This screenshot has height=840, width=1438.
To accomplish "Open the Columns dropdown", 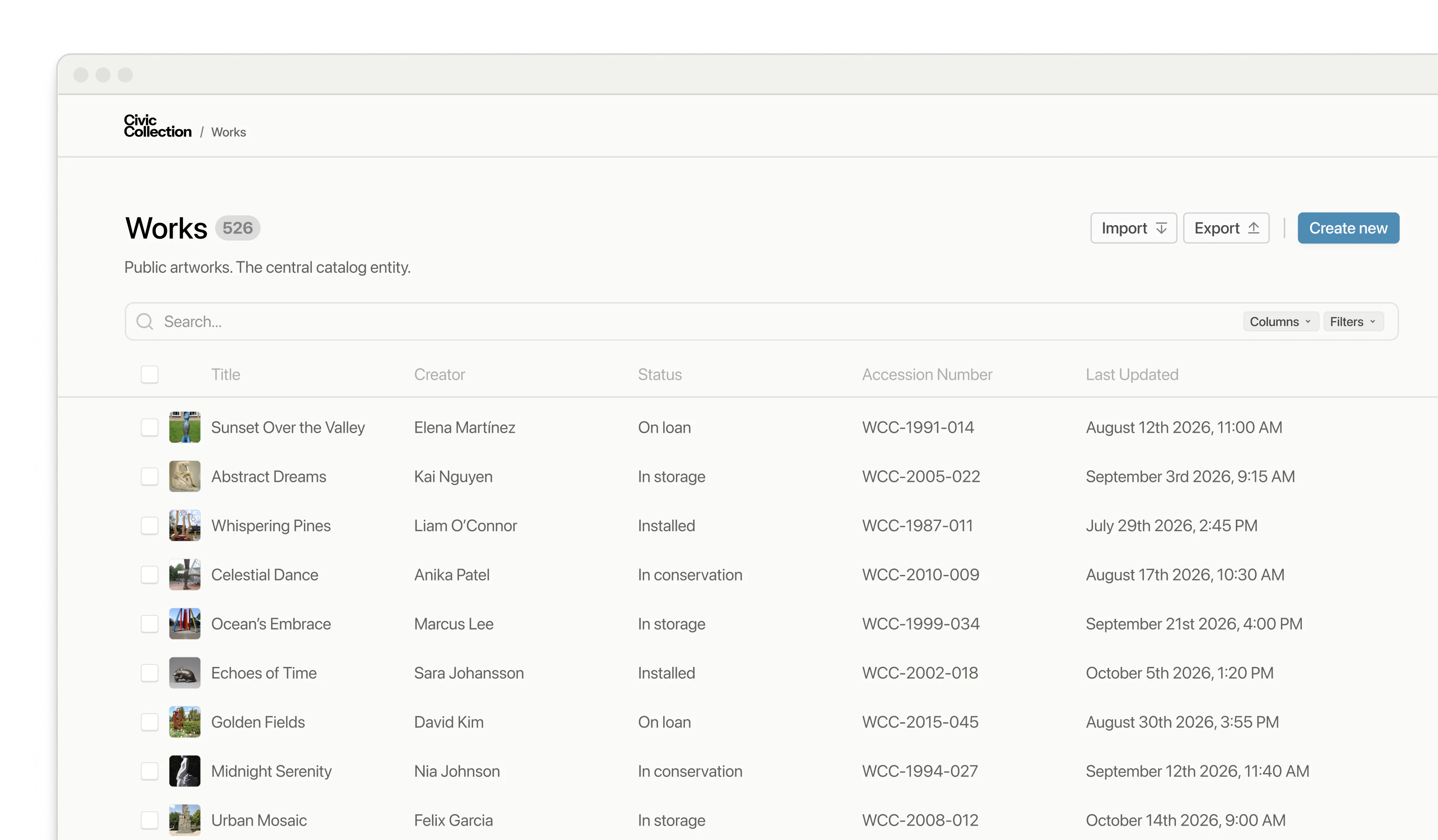I will 1281,321.
